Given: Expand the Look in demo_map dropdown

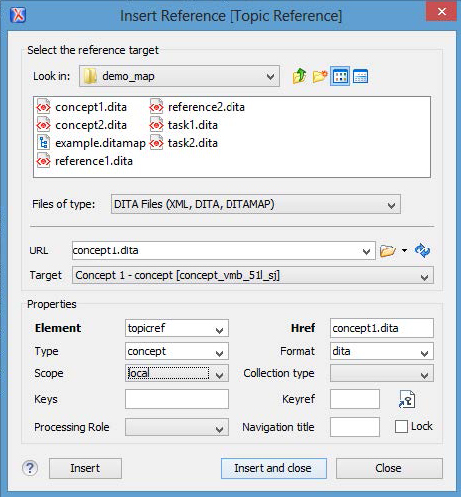Looking at the screenshot, I should (x=179, y=76).
